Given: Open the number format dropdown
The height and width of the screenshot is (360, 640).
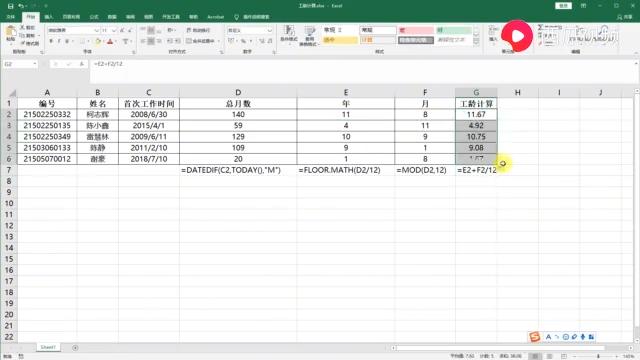Looking at the screenshot, I should pyautogui.click(x=269, y=31).
